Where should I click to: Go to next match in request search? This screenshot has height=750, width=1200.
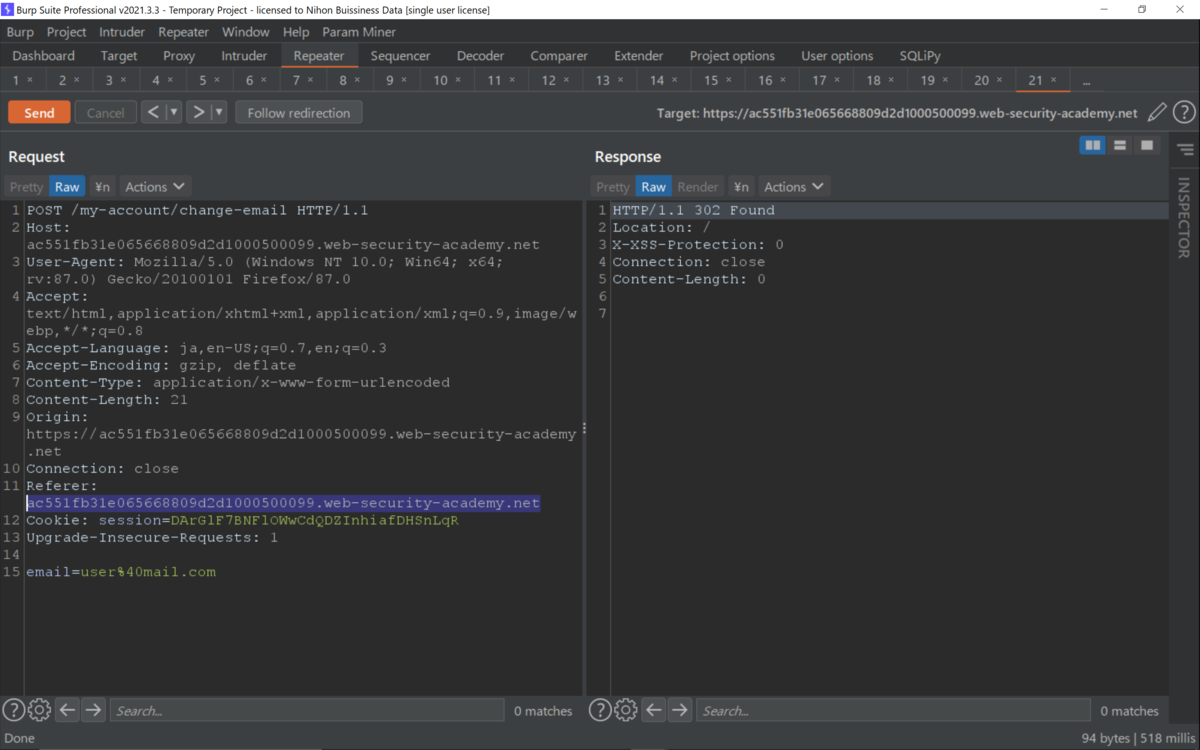pyautogui.click(x=93, y=710)
